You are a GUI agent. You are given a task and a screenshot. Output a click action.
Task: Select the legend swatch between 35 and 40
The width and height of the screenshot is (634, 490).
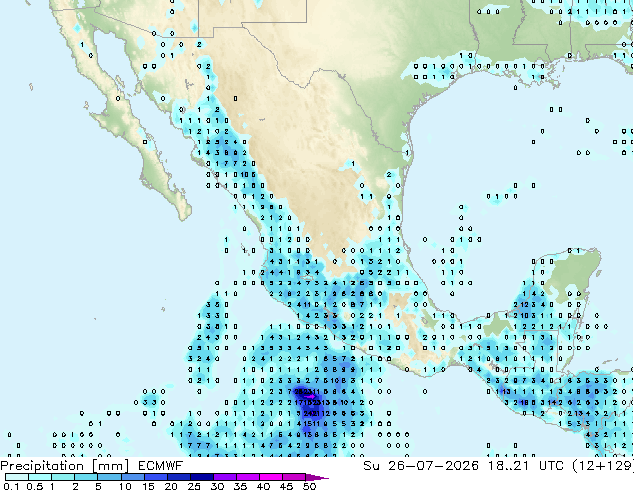click(x=248, y=477)
